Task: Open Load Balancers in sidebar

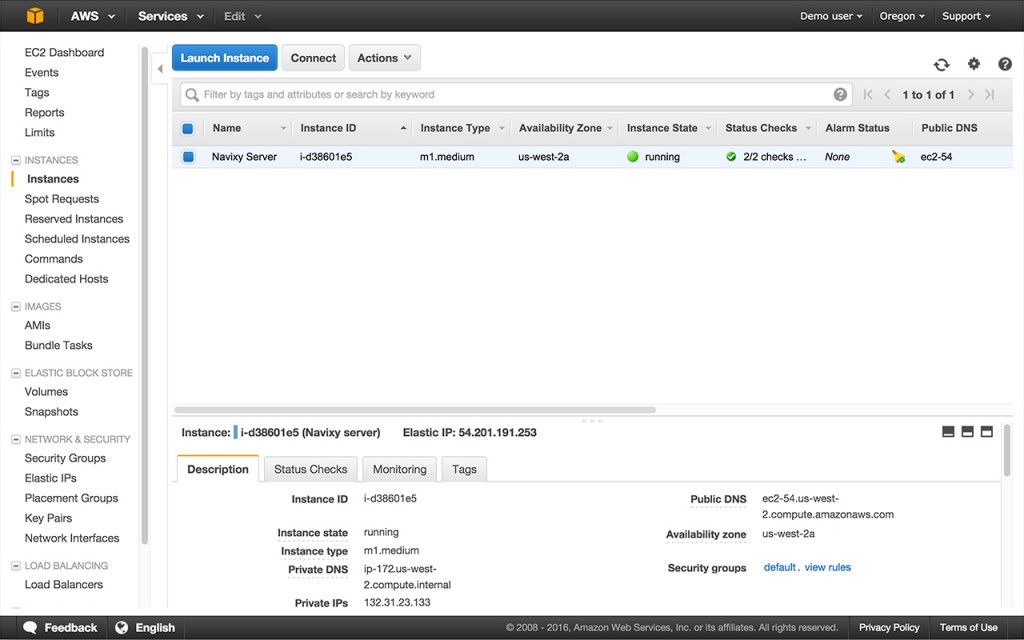Action: (x=63, y=584)
